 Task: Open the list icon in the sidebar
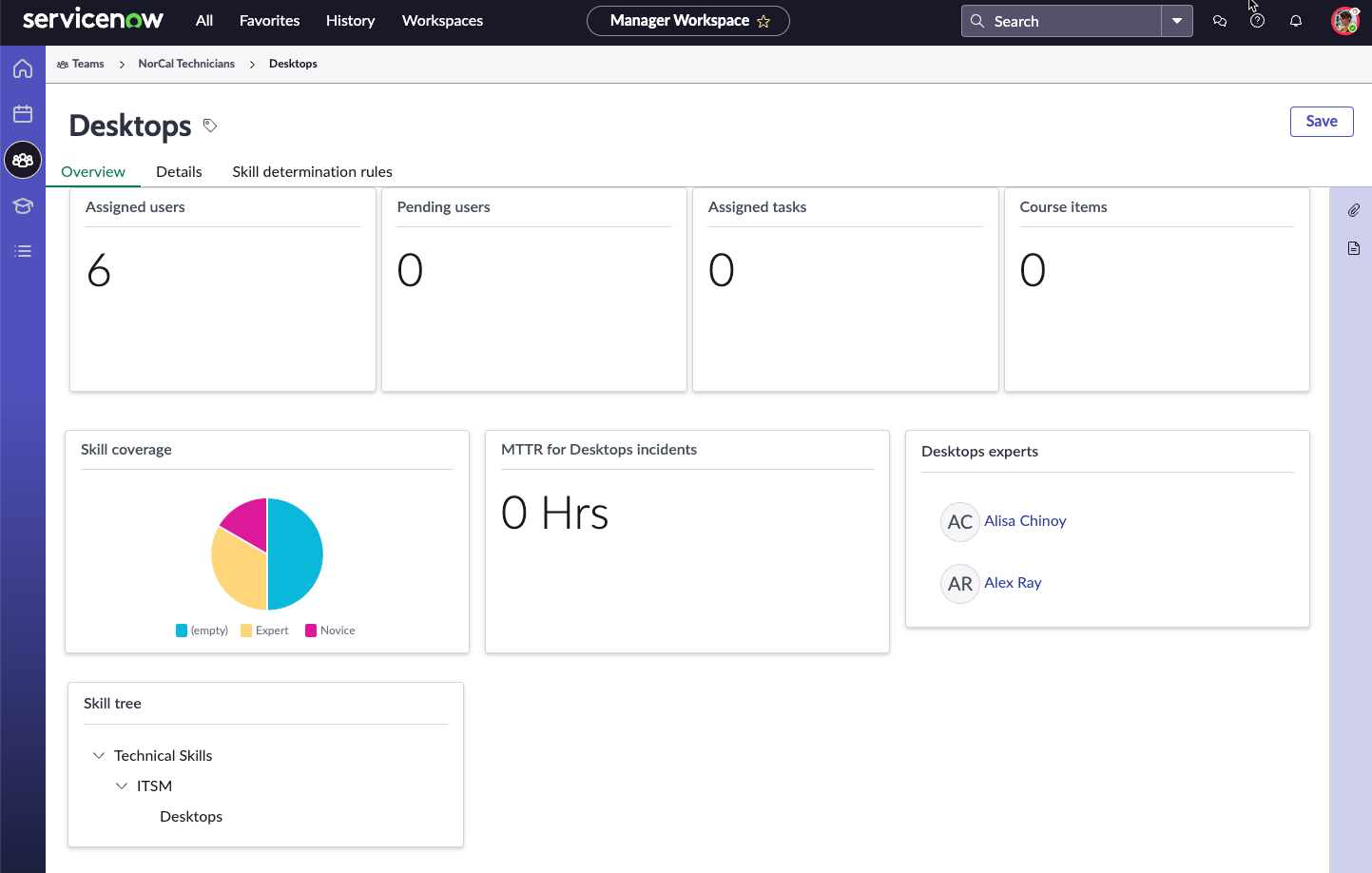(23, 251)
